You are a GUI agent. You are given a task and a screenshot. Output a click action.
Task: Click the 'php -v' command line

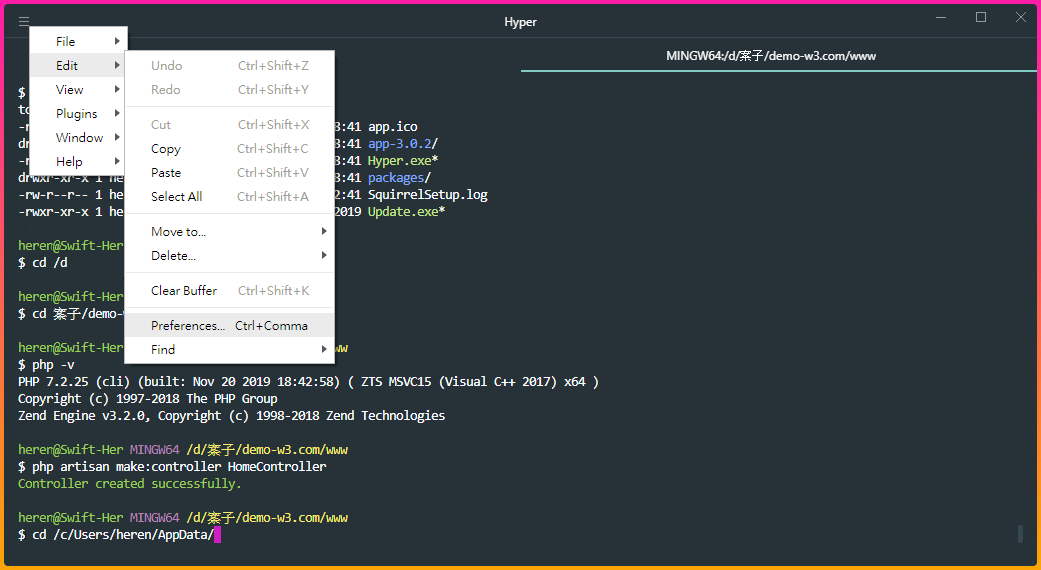click(x=46, y=365)
